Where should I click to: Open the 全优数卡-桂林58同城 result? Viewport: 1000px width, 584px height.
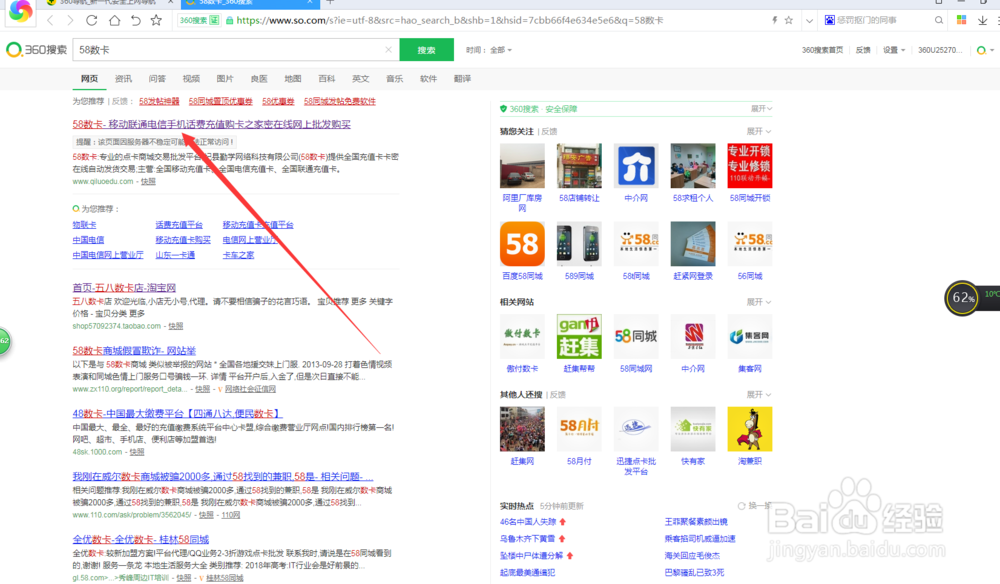(x=140, y=539)
